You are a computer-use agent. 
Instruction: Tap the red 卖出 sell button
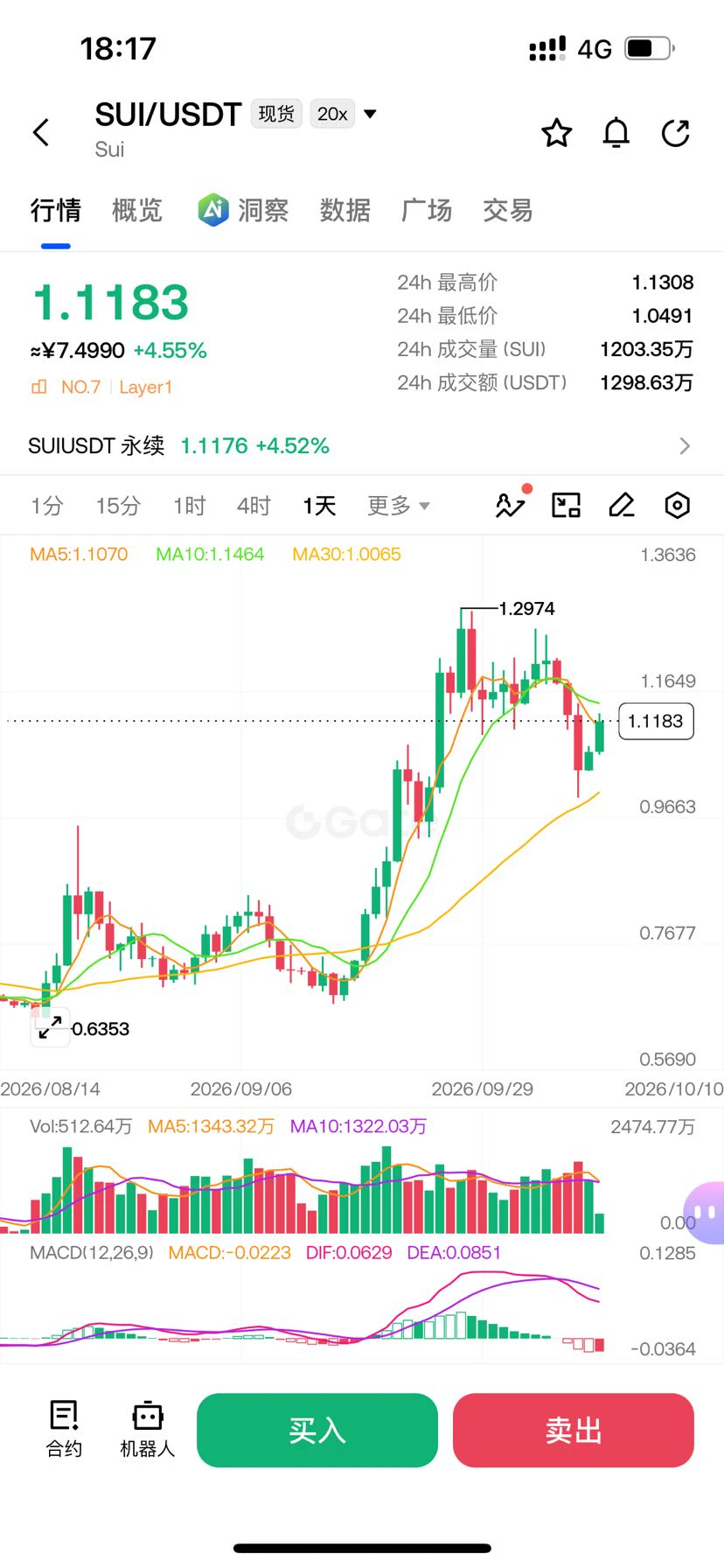(573, 1430)
